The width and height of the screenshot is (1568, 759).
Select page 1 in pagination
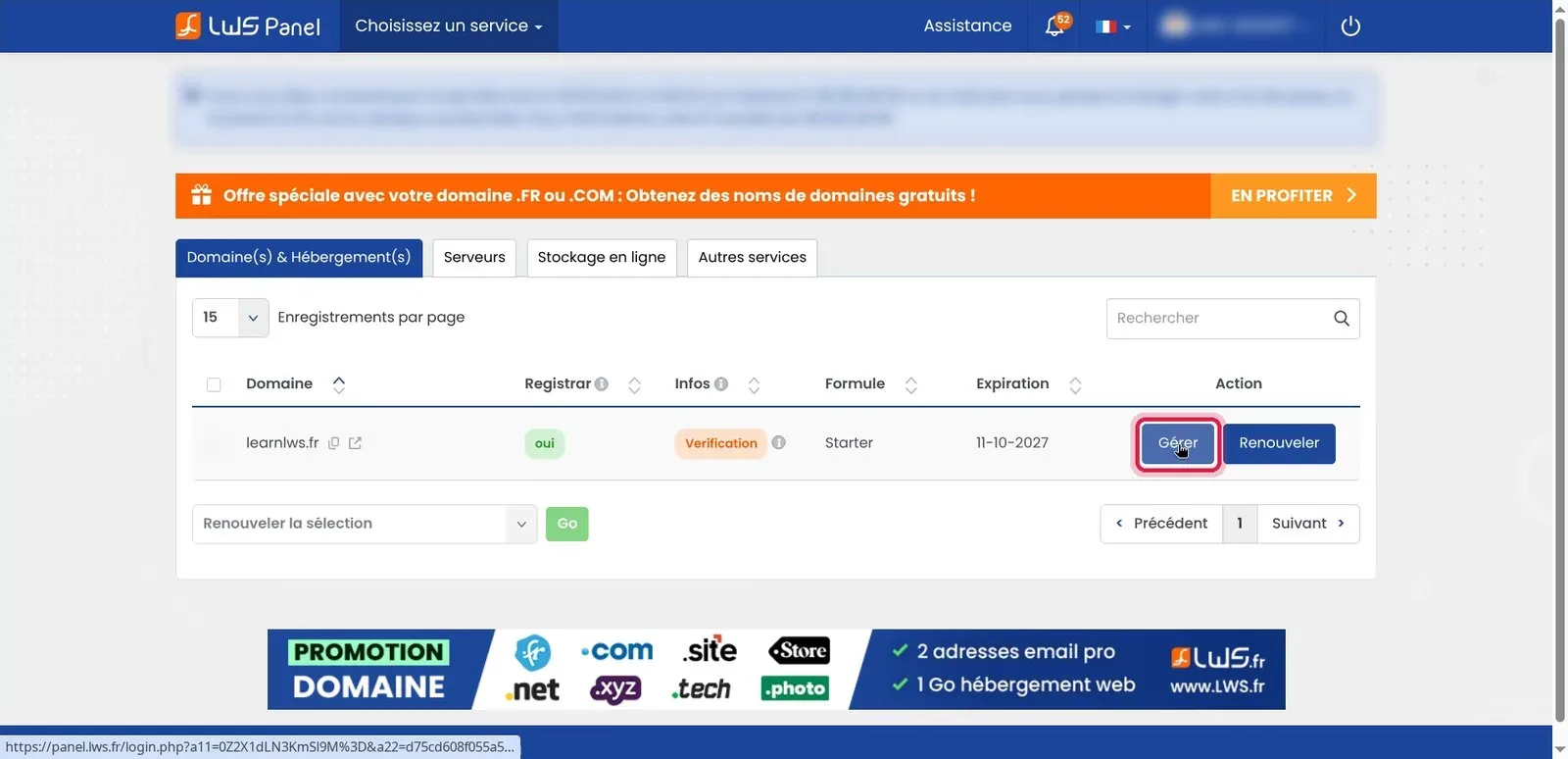1240,524
